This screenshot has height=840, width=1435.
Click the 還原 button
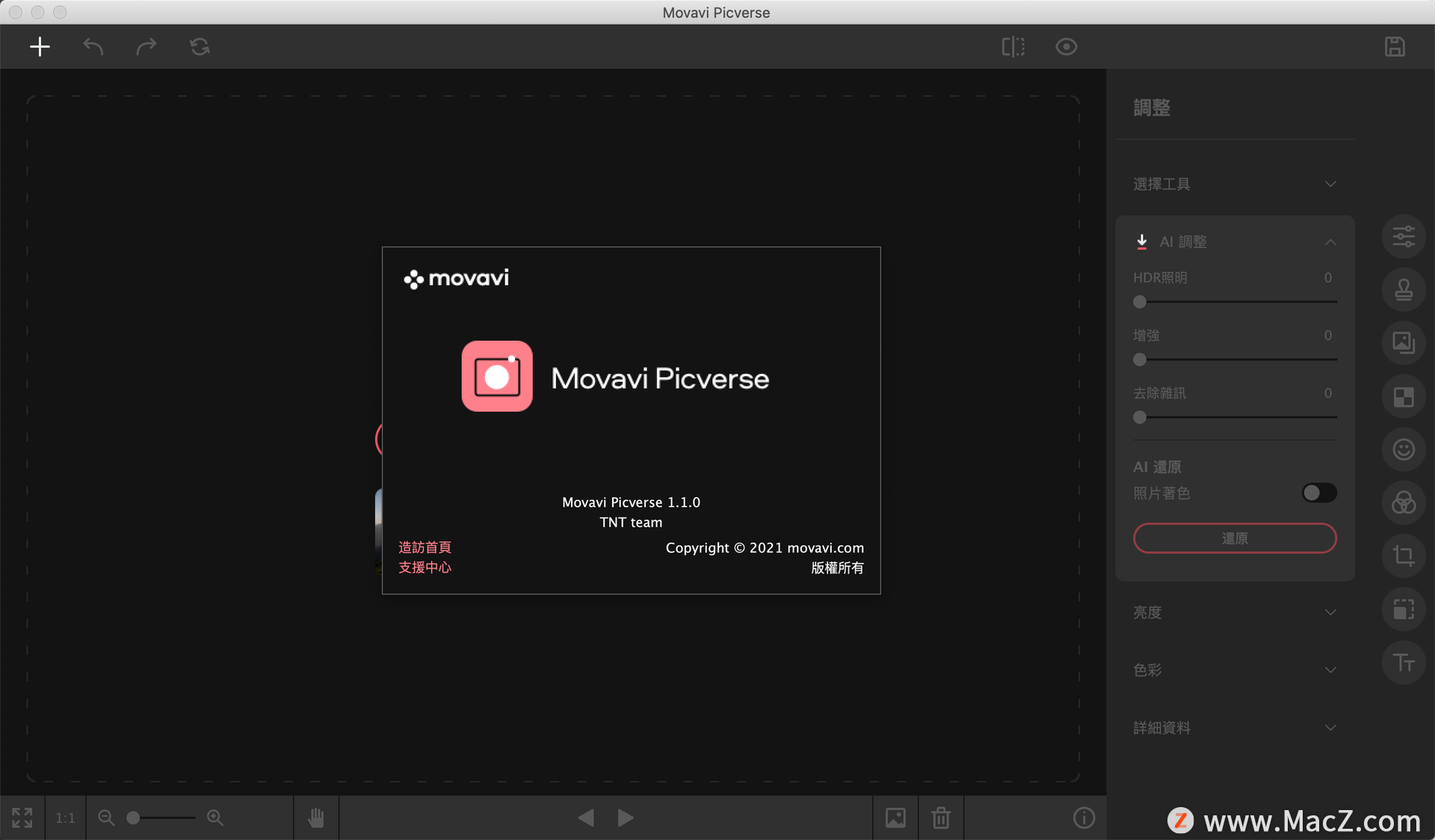click(x=1235, y=538)
